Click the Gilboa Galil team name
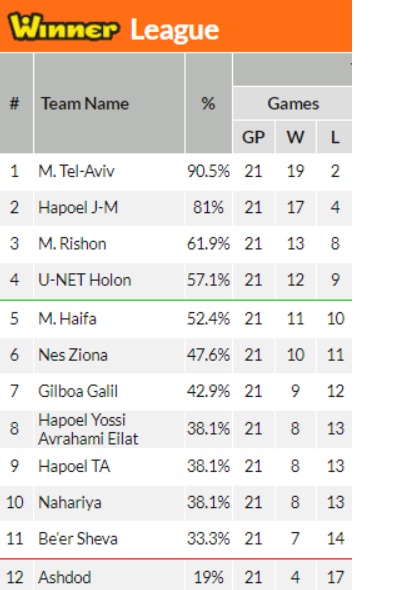 [x=78, y=391]
